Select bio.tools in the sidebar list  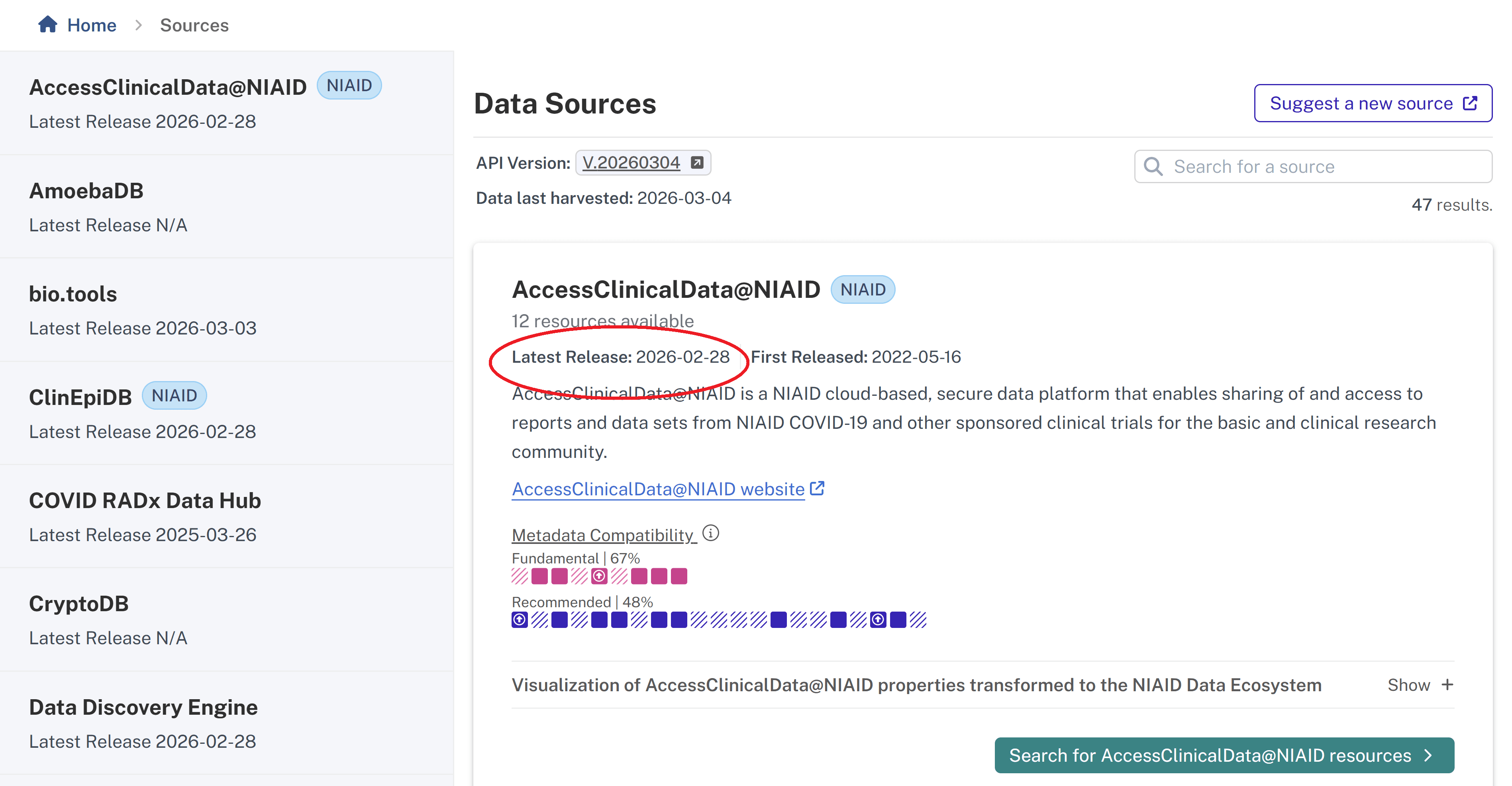pos(227,310)
